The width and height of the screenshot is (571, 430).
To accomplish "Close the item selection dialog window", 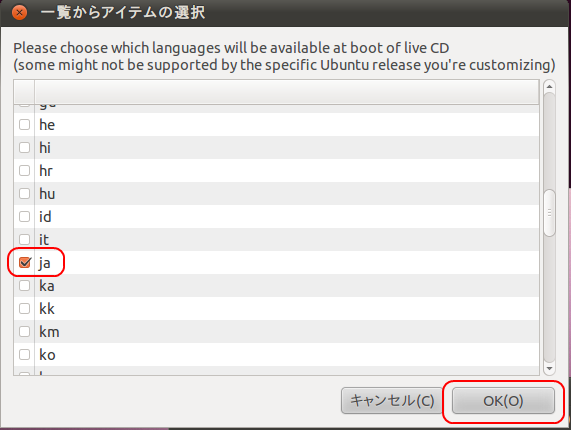I will point(19,13).
